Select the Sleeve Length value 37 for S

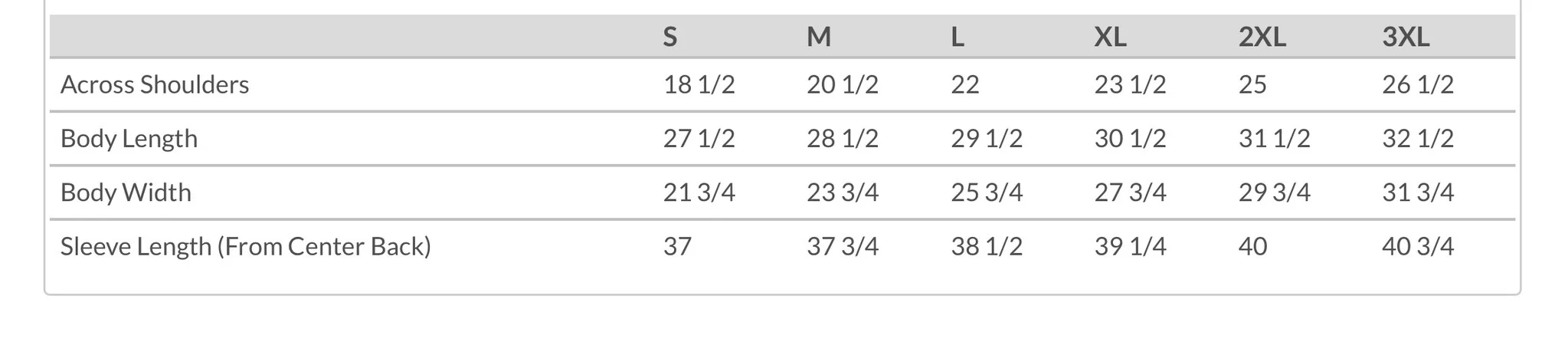(x=677, y=247)
